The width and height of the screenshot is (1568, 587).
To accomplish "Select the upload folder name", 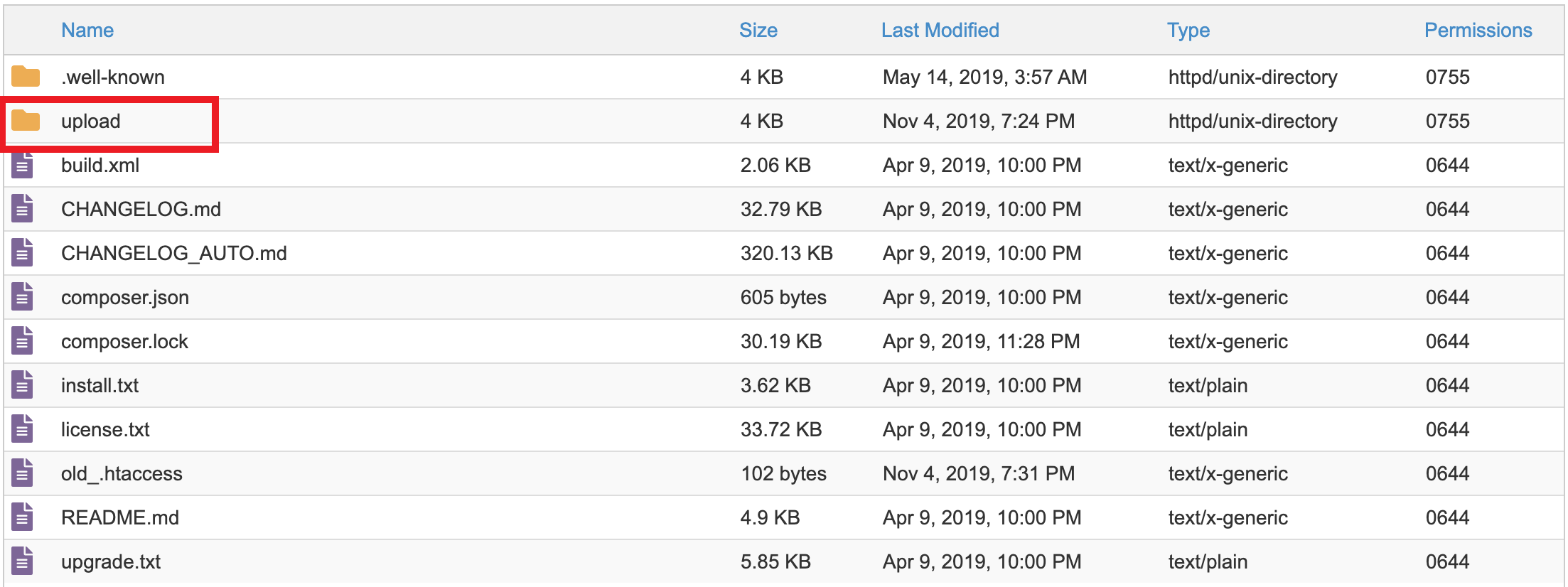I will pyautogui.click(x=91, y=121).
